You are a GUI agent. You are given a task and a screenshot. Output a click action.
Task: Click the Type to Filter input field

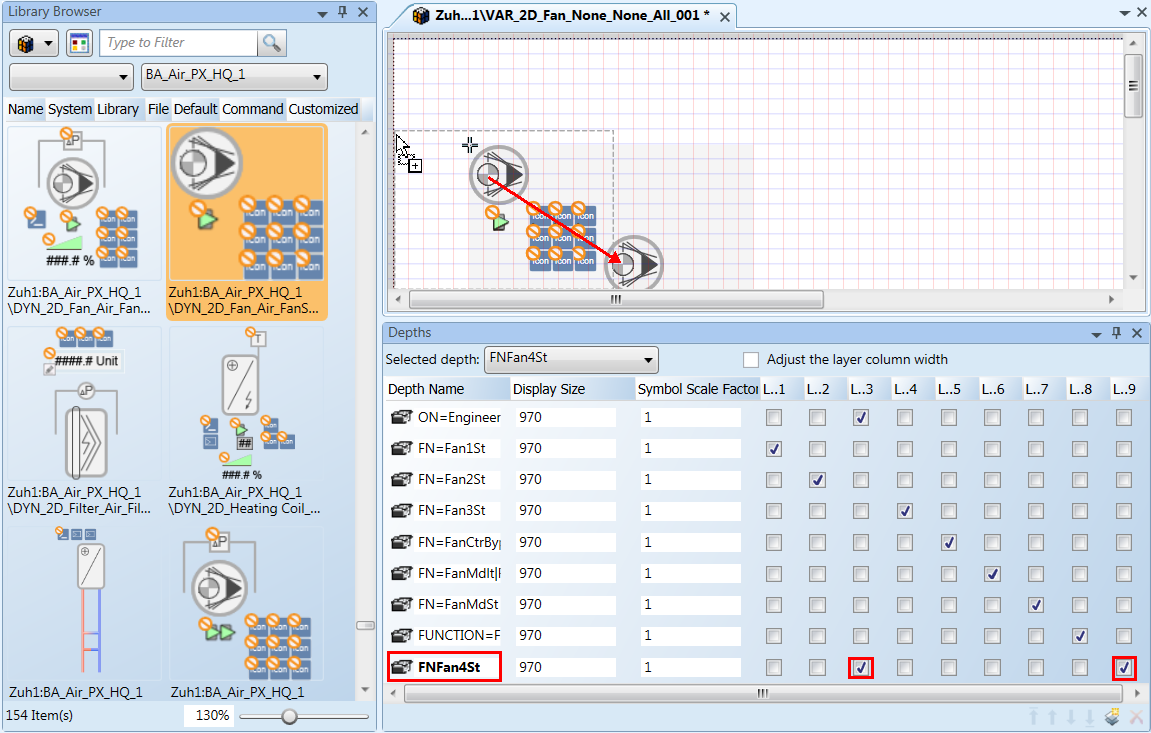(x=178, y=43)
